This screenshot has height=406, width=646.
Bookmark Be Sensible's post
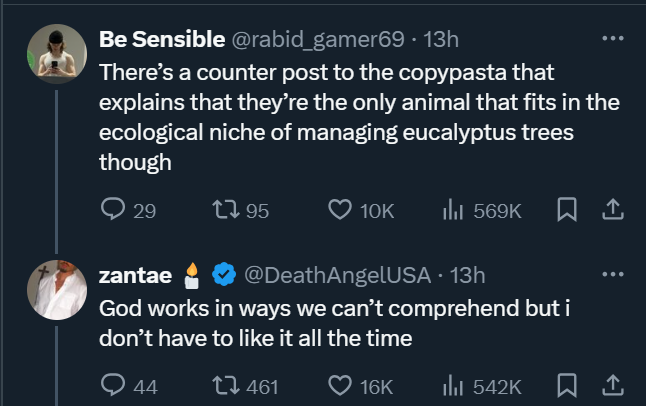565,210
